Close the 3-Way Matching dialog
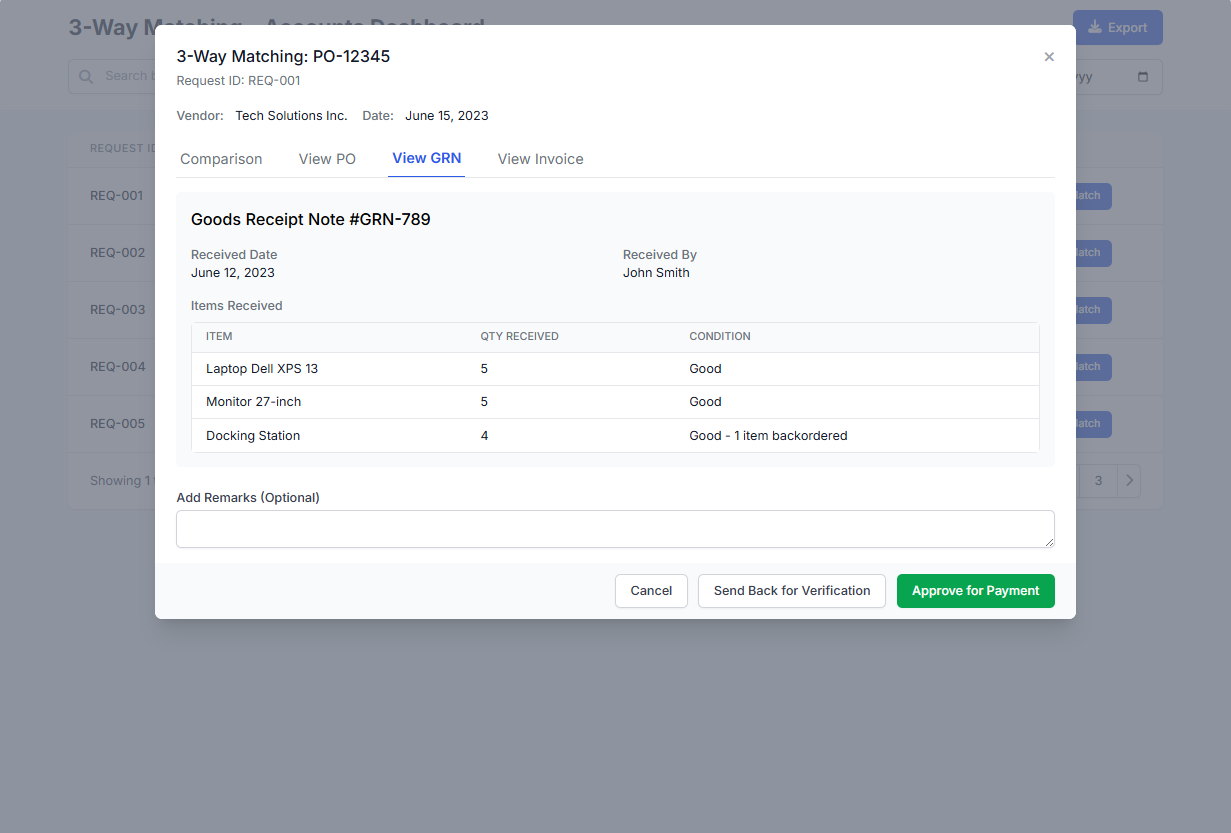Screen dimensions: 1231x833 coord(1049,57)
